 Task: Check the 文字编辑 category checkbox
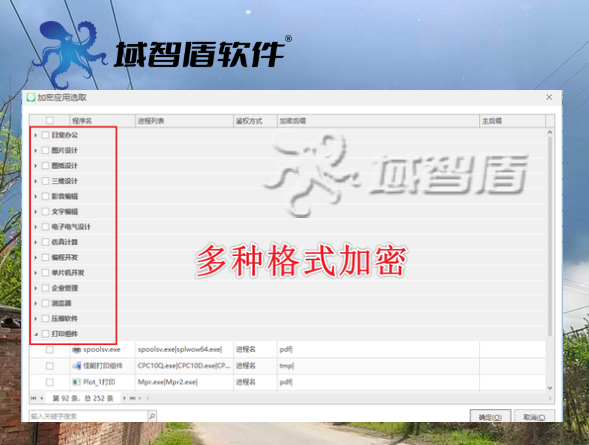point(45,211)
